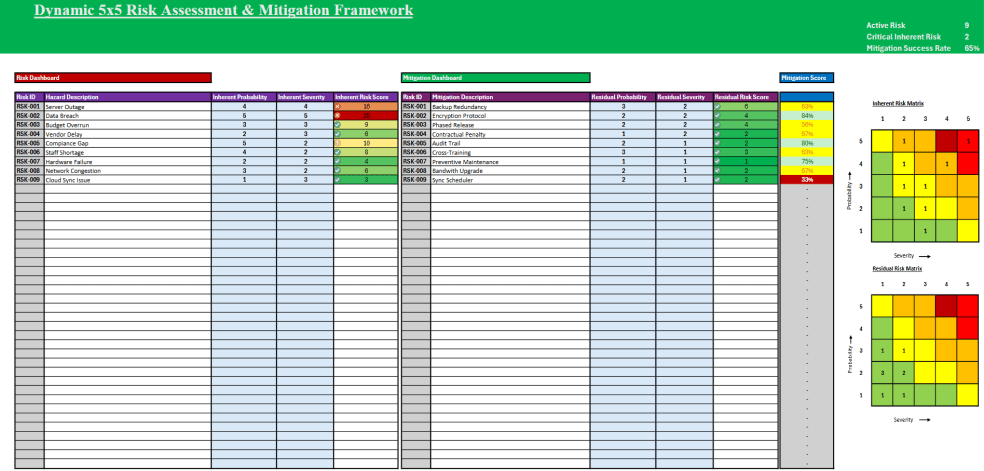Select the Residual Probability column header

[623, 97]
